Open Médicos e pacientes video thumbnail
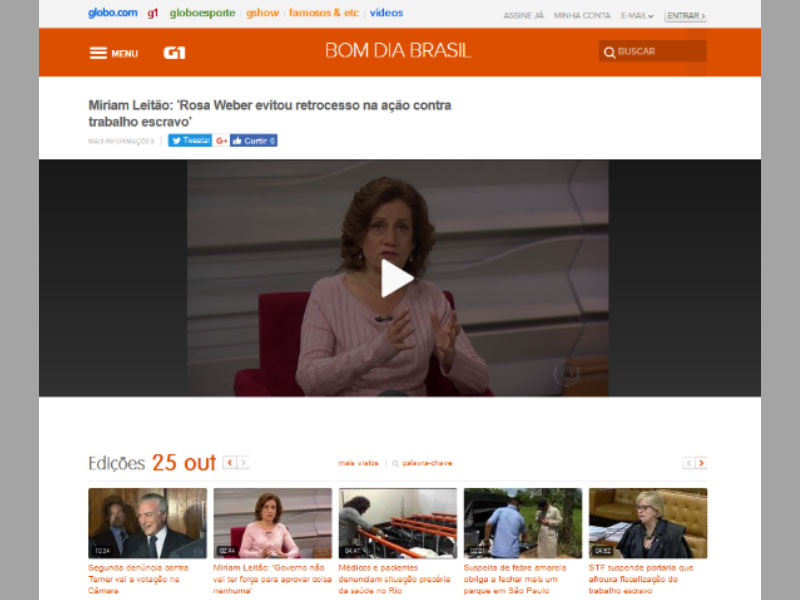Image resolution: width=800 pixels, height=600 pixels. pyautogui.click(x=397, y=523)
